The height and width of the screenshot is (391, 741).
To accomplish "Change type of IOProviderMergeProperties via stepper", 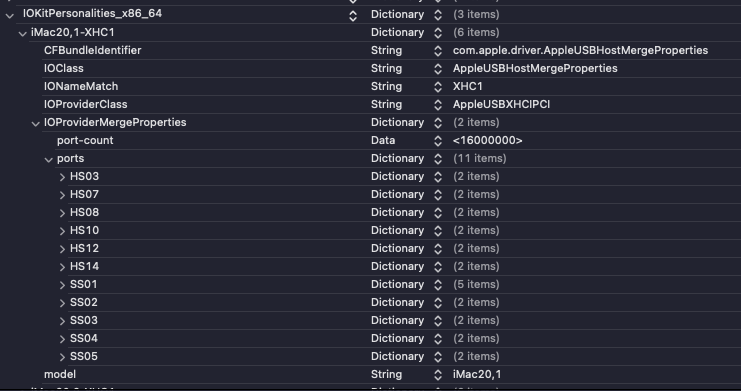I will [x=438, y=123].
